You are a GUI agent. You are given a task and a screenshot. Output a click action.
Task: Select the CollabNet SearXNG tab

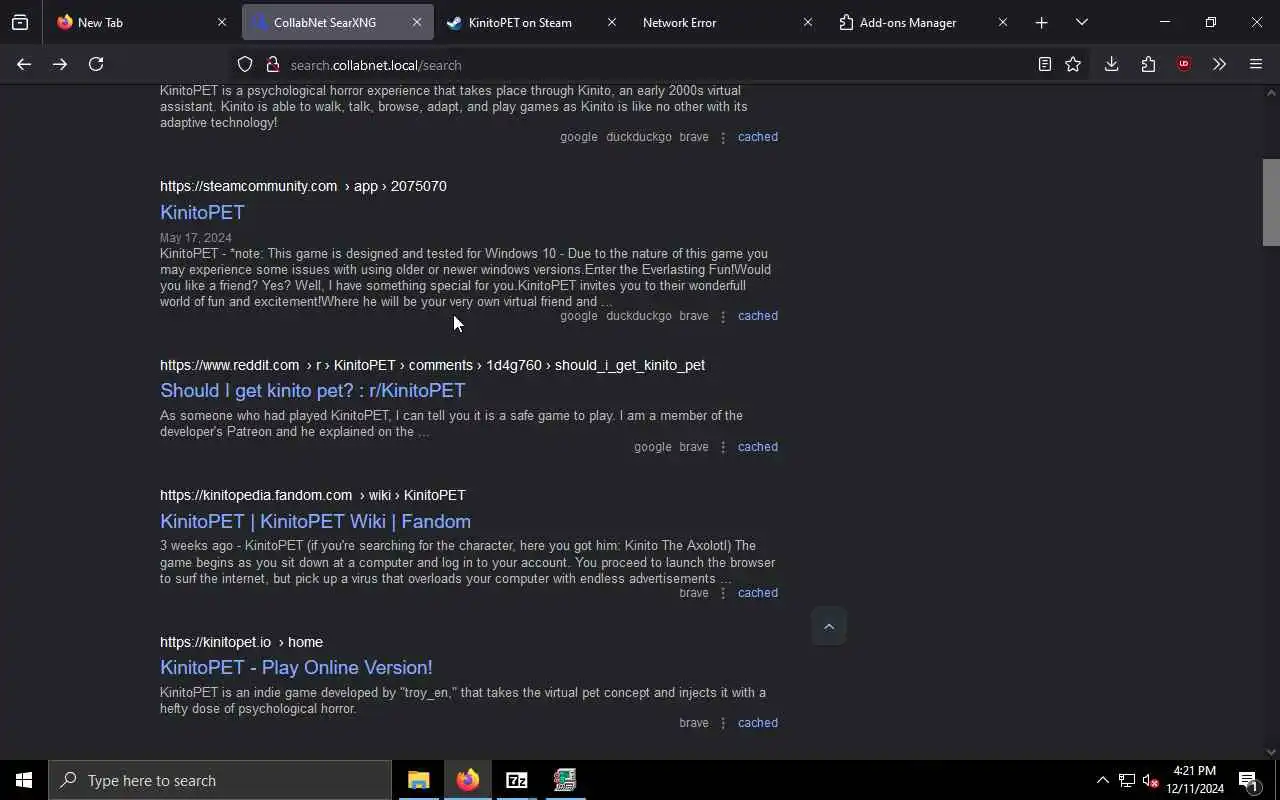(337, 22)
